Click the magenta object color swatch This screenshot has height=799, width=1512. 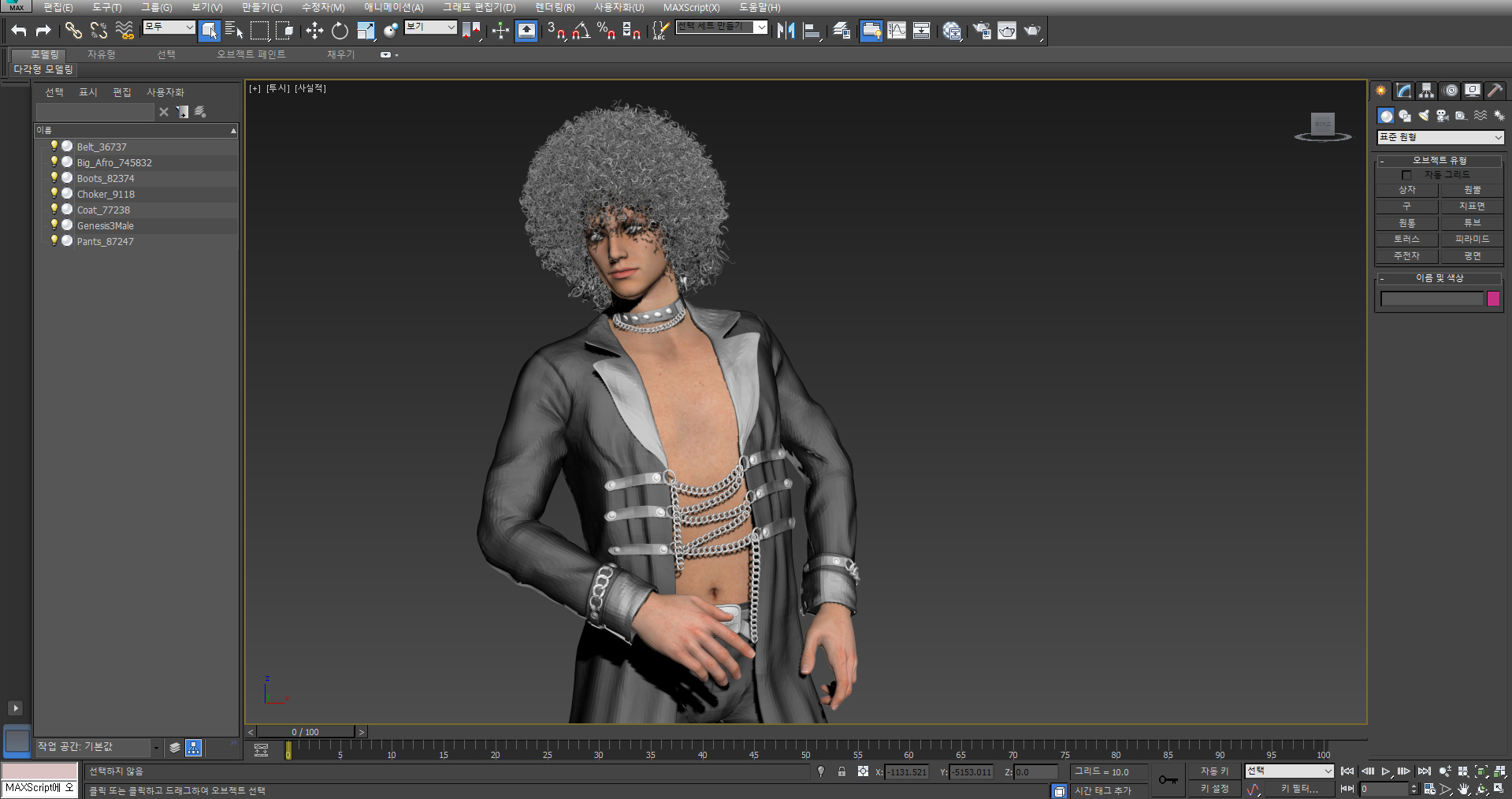click(1493, 299)
